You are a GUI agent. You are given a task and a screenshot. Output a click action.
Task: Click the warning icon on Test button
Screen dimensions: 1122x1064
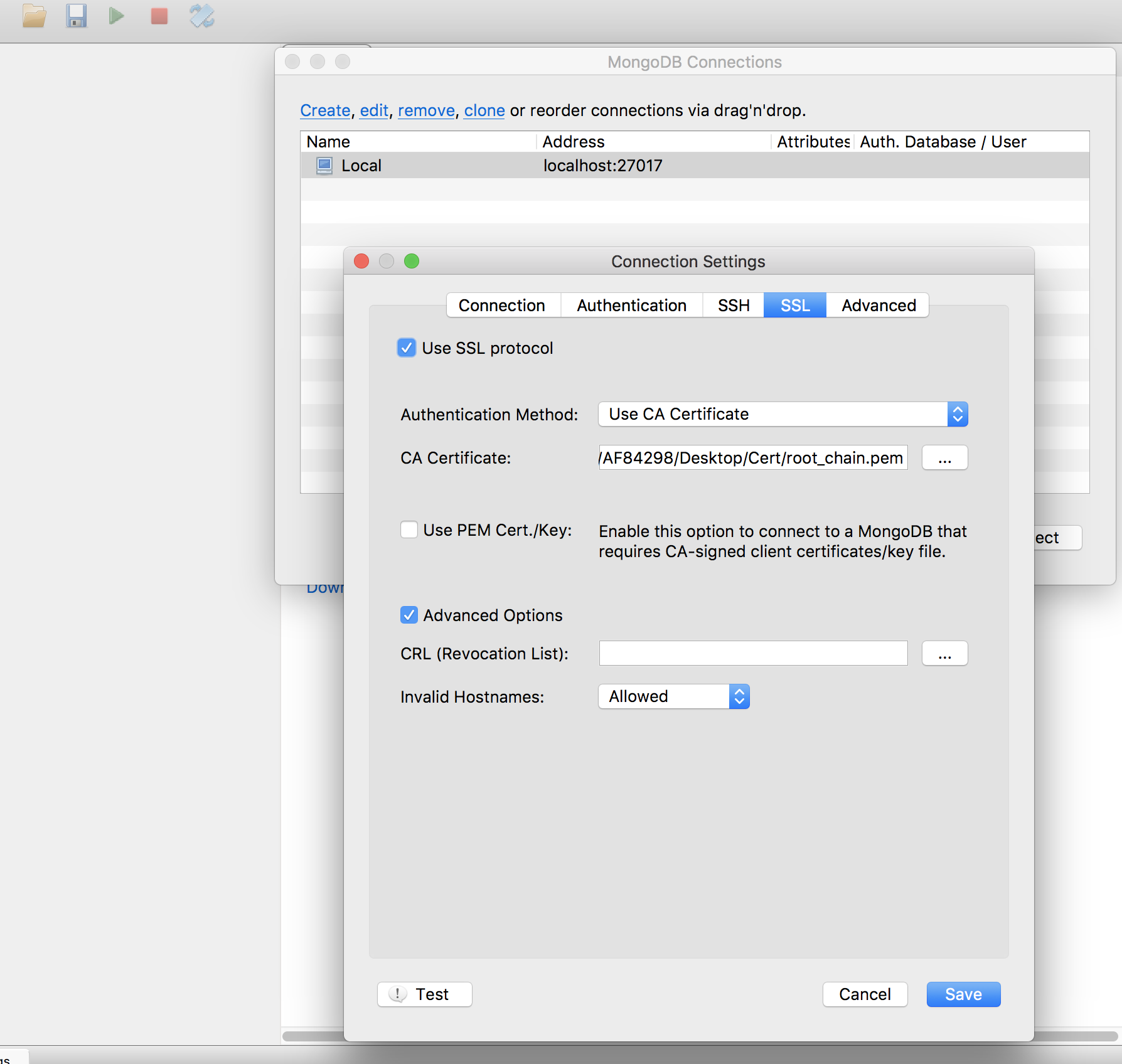[x=398, y=994]
